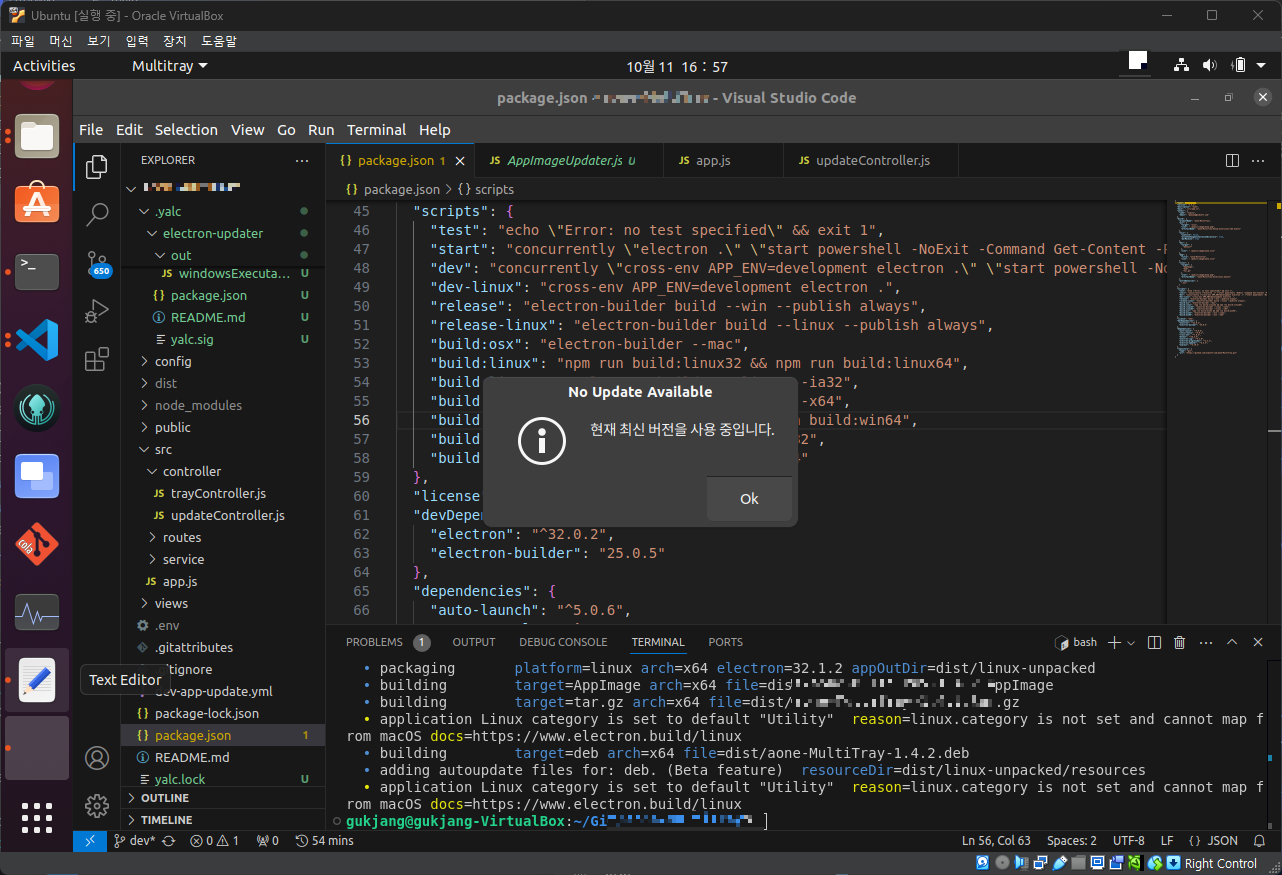Open trayController.js in the explorer

[x=218, y=493]
